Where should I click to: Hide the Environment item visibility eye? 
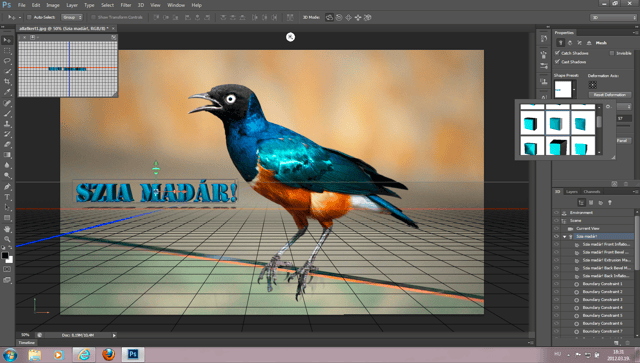coord(556,213)
